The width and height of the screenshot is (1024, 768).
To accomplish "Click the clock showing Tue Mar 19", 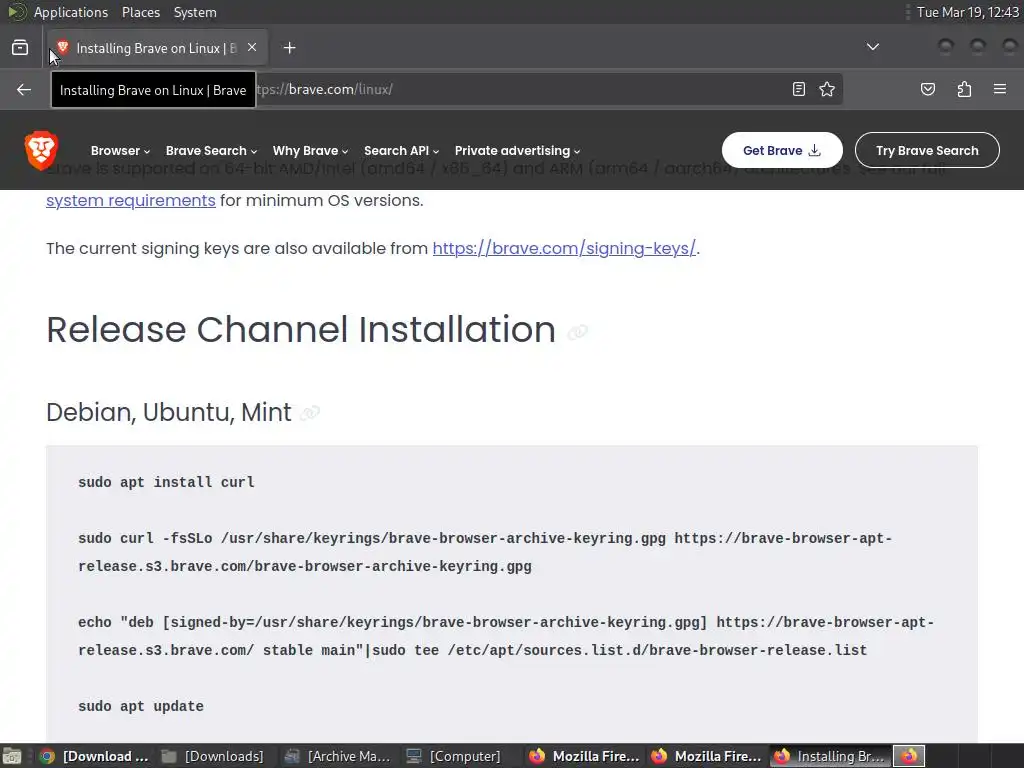I will pyautogui.click(x=967, y=12).
